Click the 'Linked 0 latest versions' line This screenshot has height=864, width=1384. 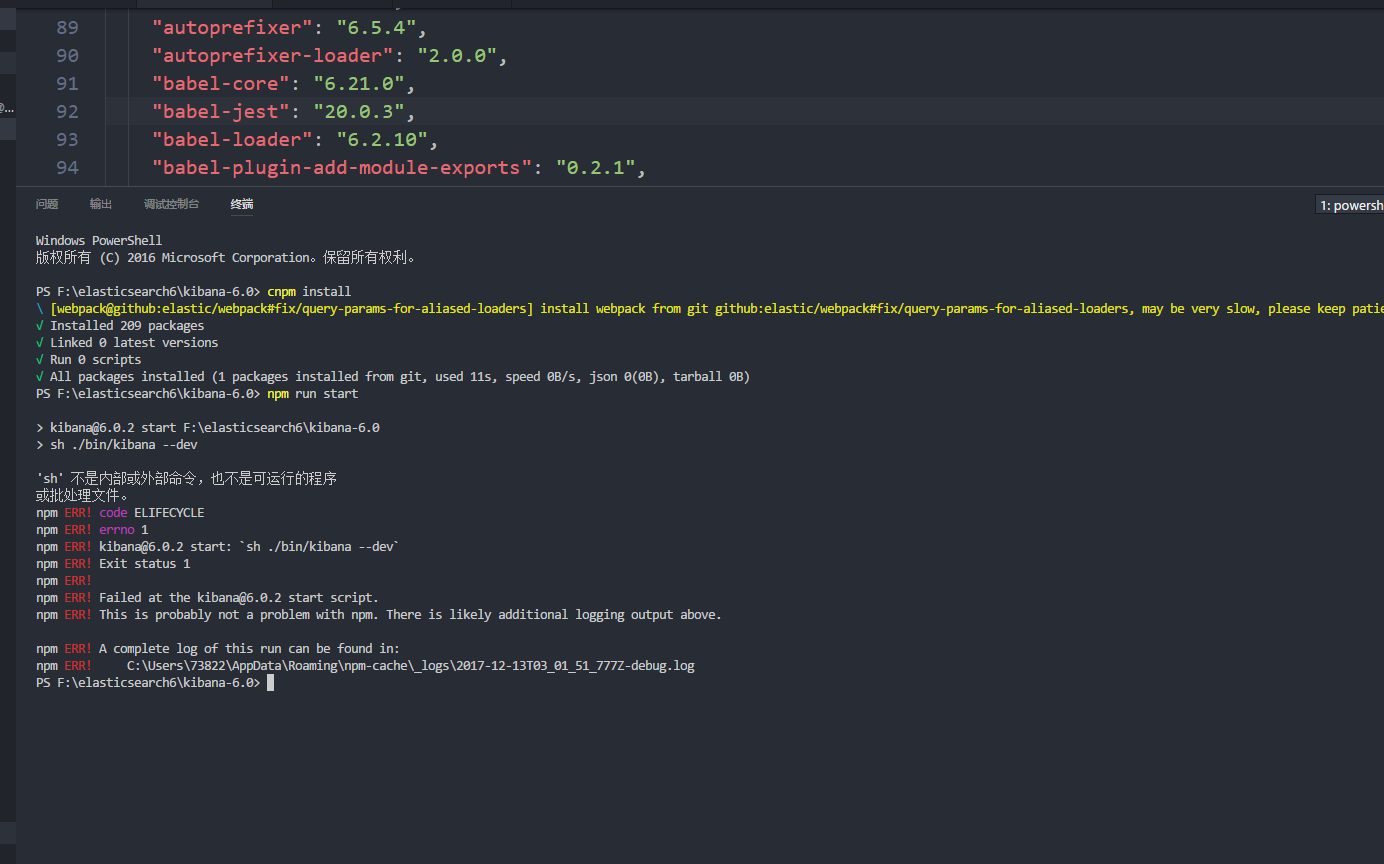127,343
